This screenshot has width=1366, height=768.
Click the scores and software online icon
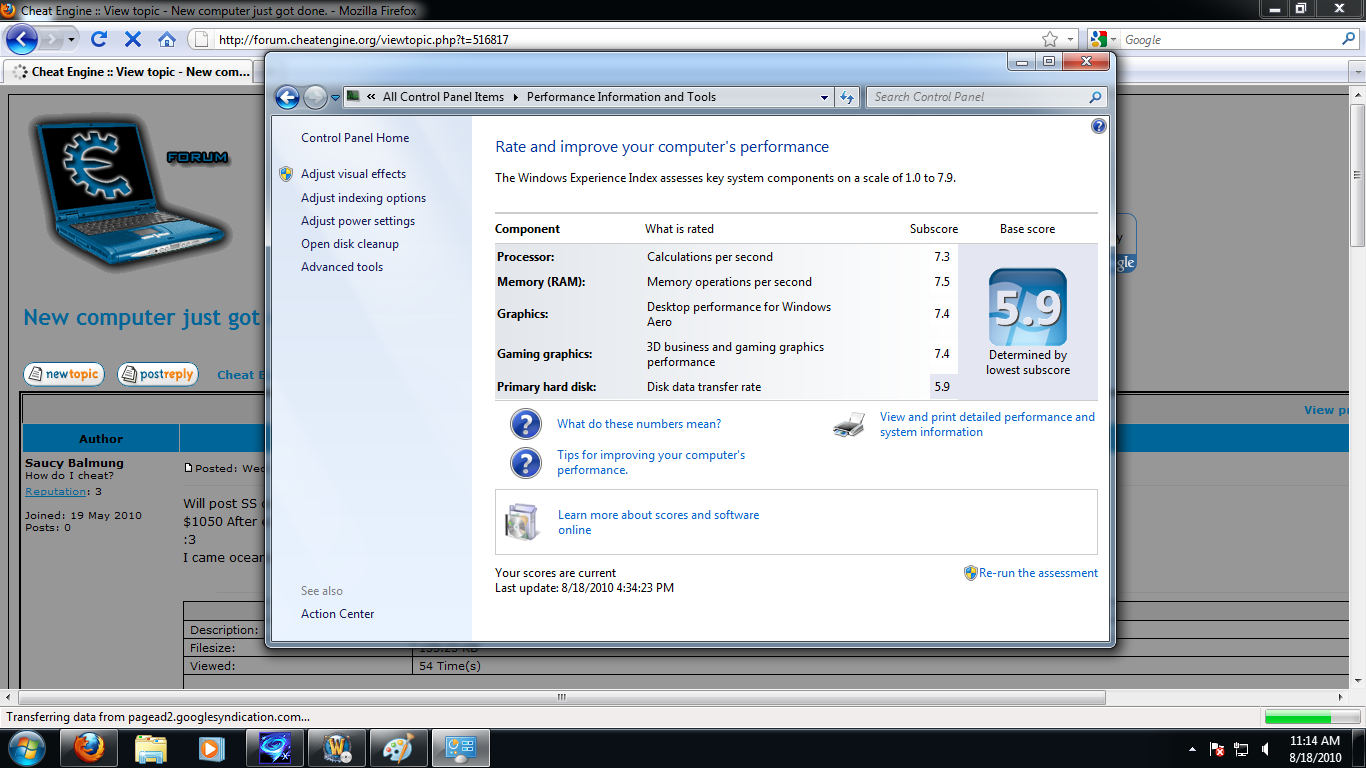coord(522,522)
